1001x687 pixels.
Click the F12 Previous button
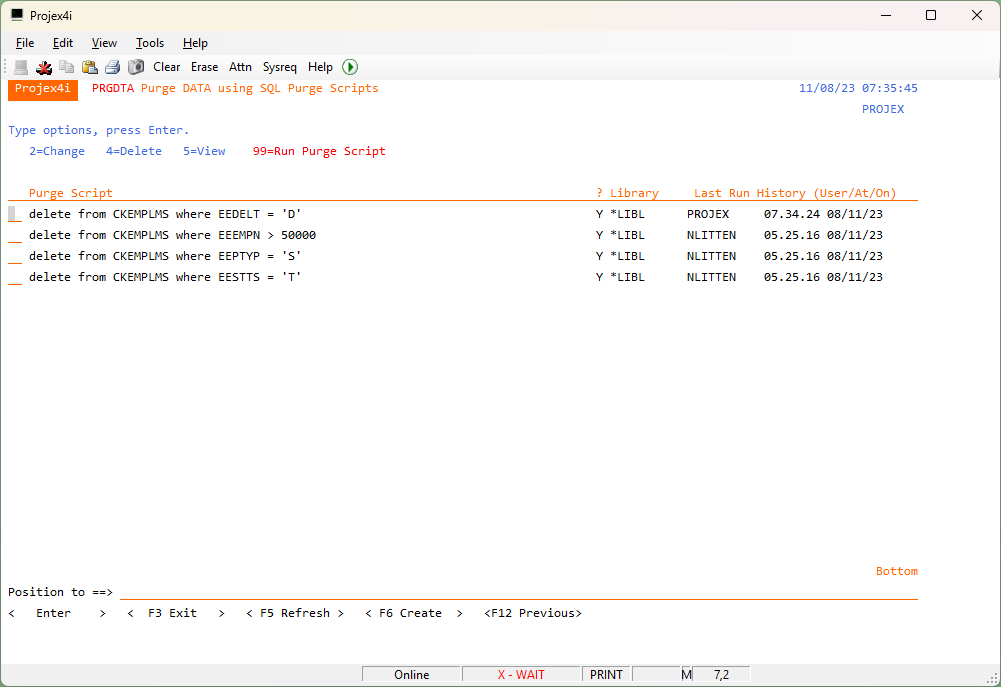click(x=533, y=613)
